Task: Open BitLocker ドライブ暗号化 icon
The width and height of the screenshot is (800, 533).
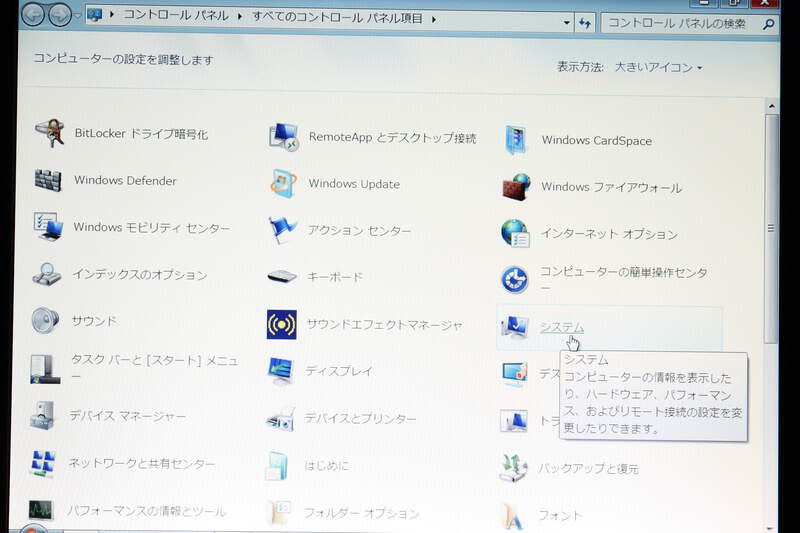Action: click(x=49, y=133)
